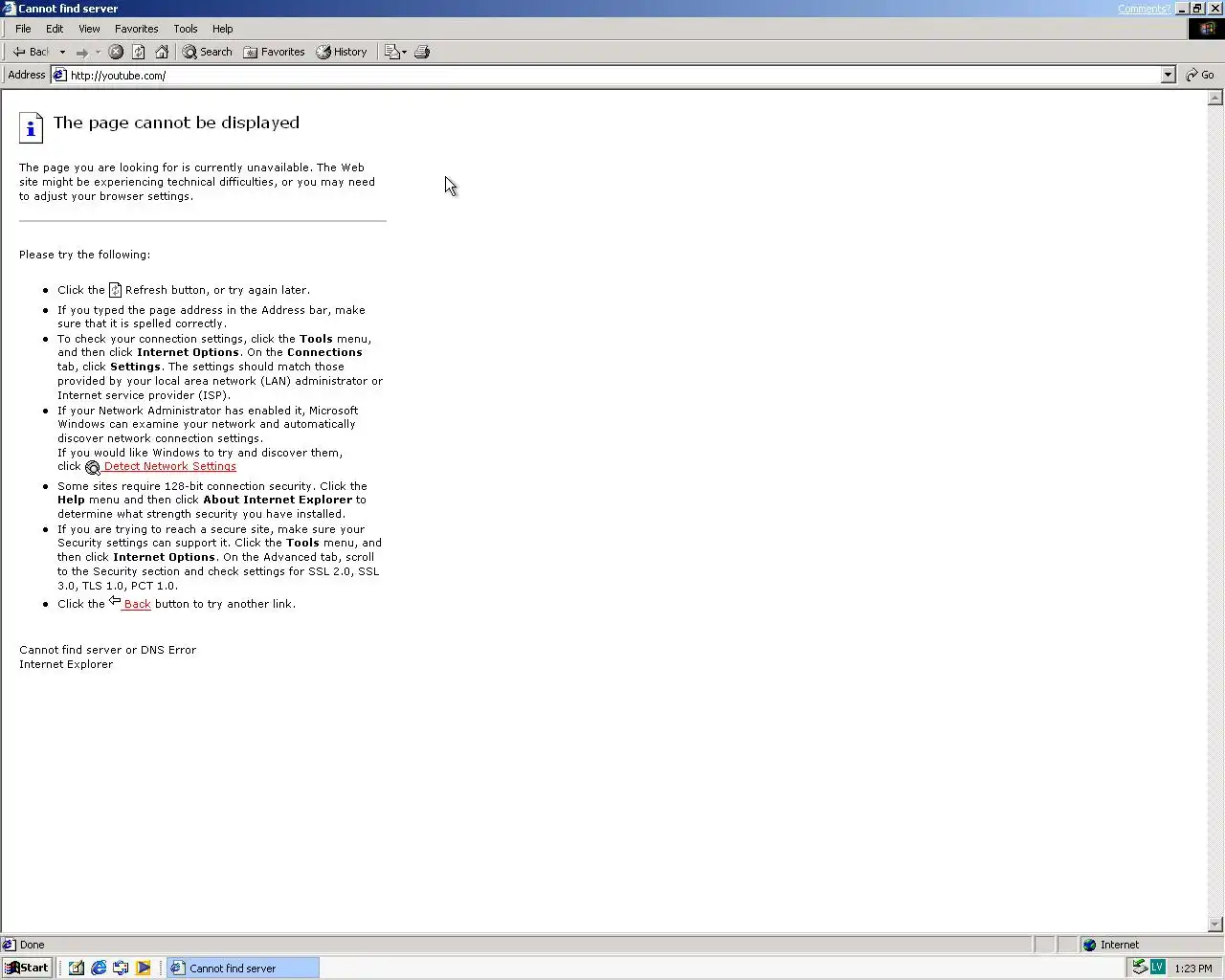Image resolution: width=1225 pixels, height=980 pixels.
Task: Click the info icon beside page heading
Action: tap(31, 127)
